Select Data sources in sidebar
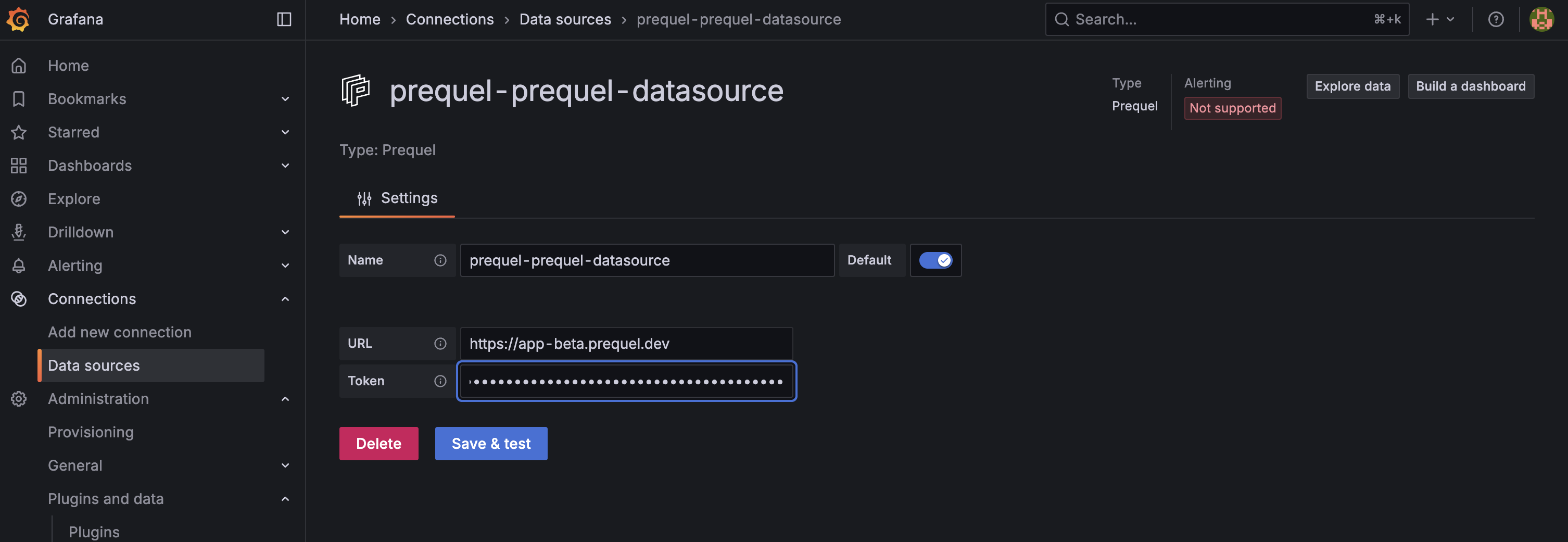Image resolution: width=1568 pixels, height=542 pixels. [151, 365]
